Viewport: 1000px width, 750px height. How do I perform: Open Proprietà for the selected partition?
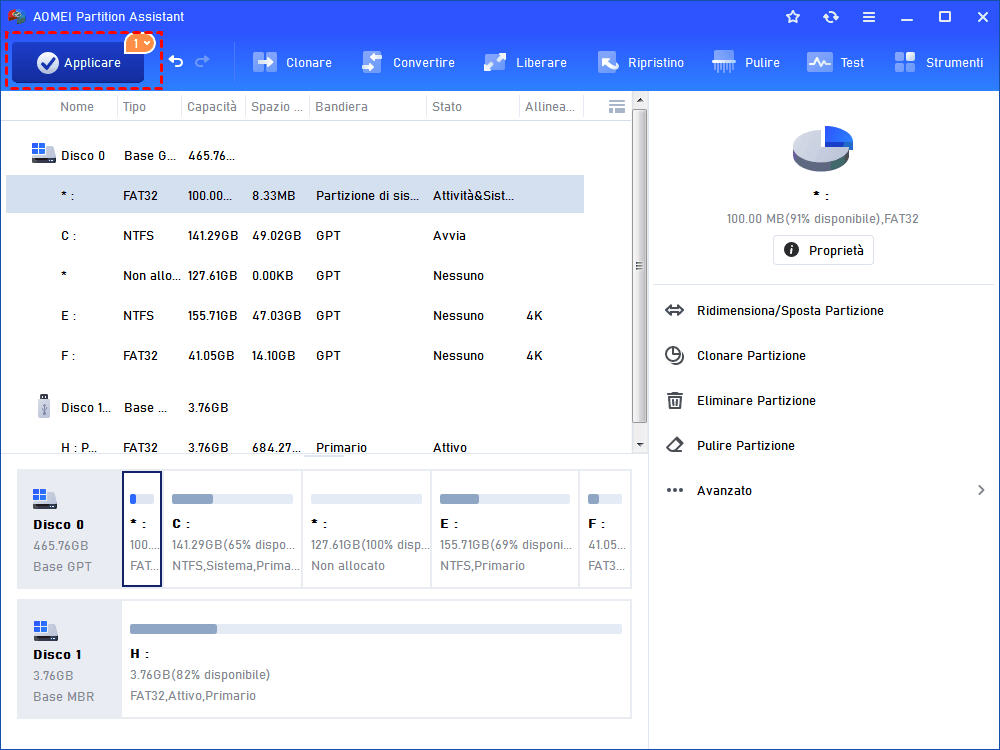(x=823, y=250)
